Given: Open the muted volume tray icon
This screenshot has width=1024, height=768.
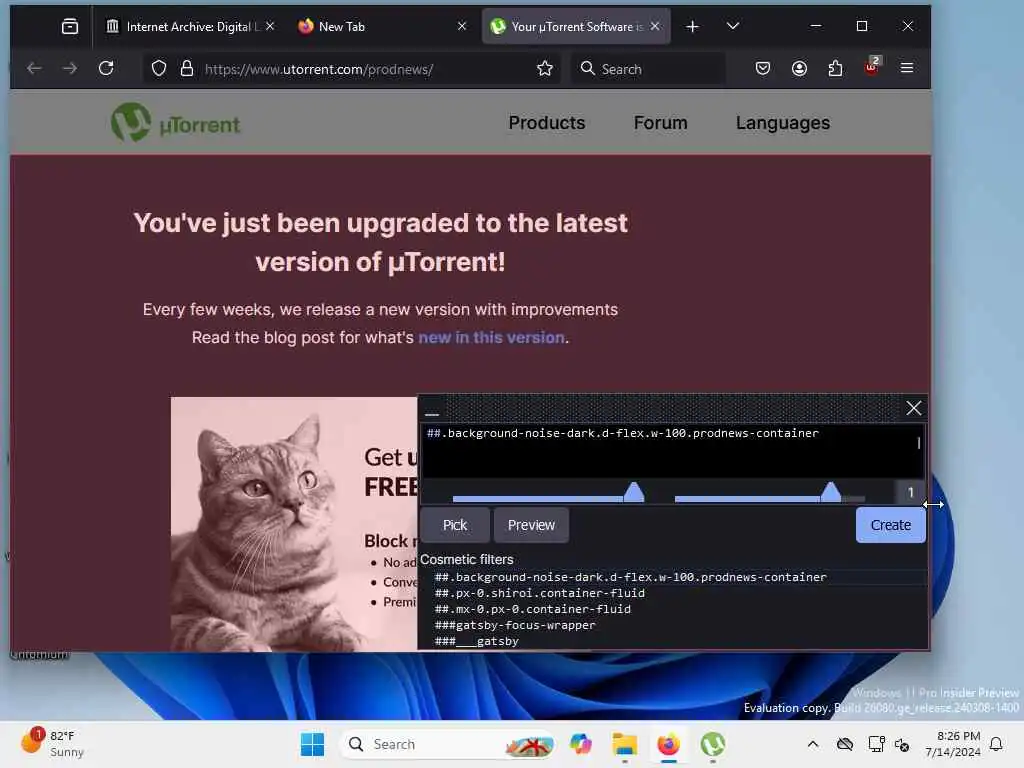Looking at the screenshot, I should (x=902, y=744).
